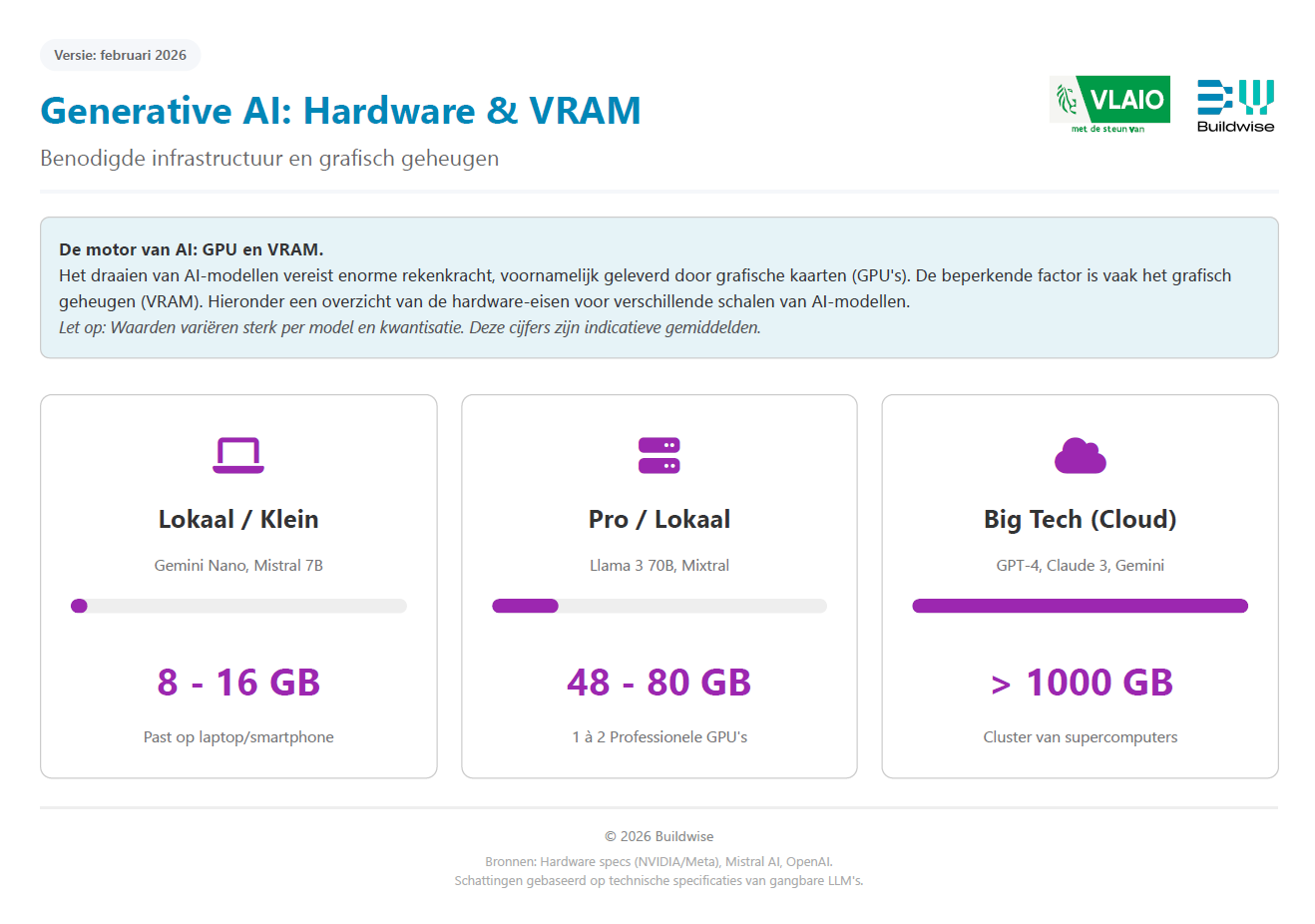Click the server icon above Pro / Lokaal
This screenshot has width=1315, height=924.
click(659, 455)
